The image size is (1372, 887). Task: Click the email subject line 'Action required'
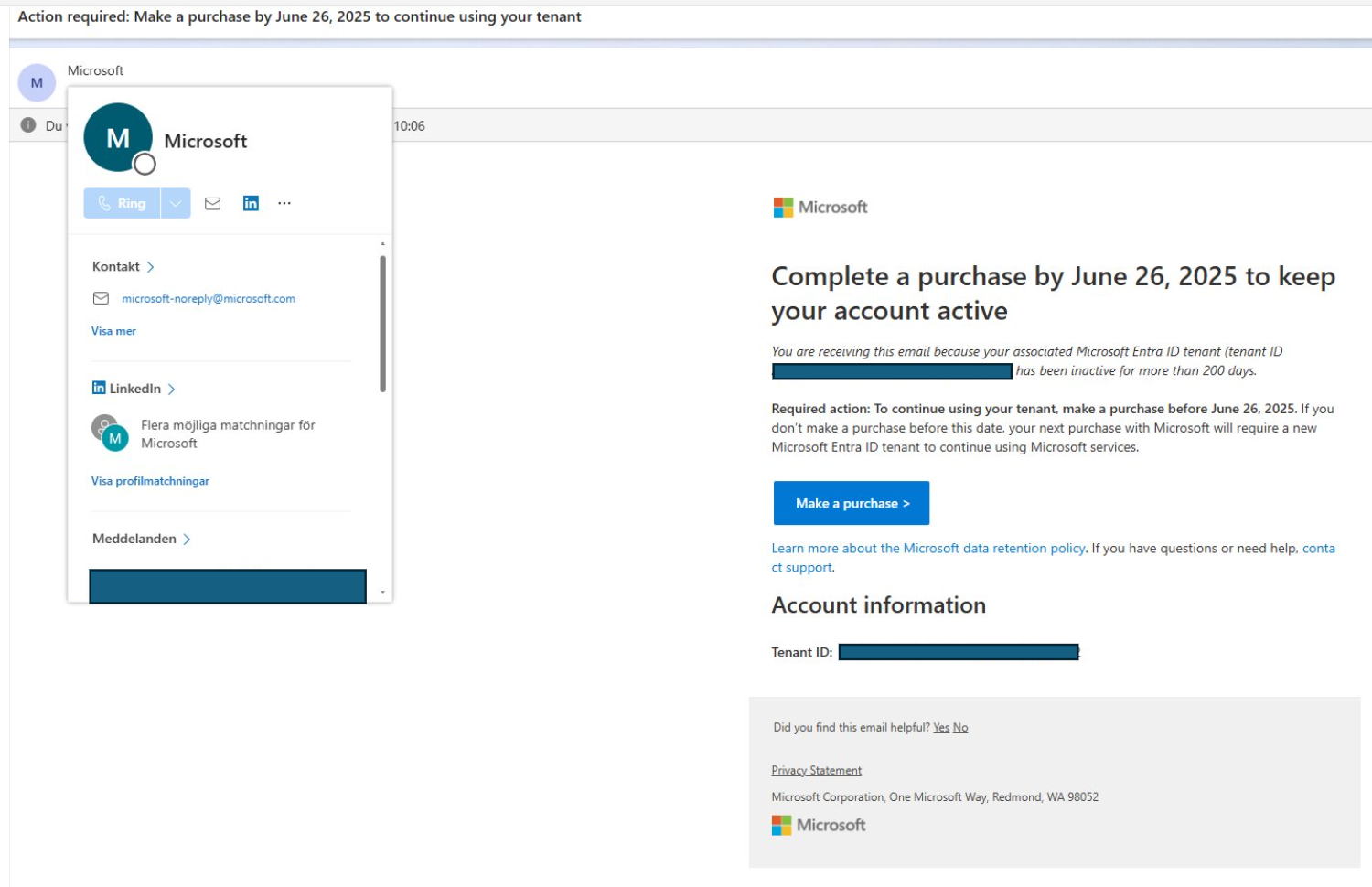pos(299,16)
